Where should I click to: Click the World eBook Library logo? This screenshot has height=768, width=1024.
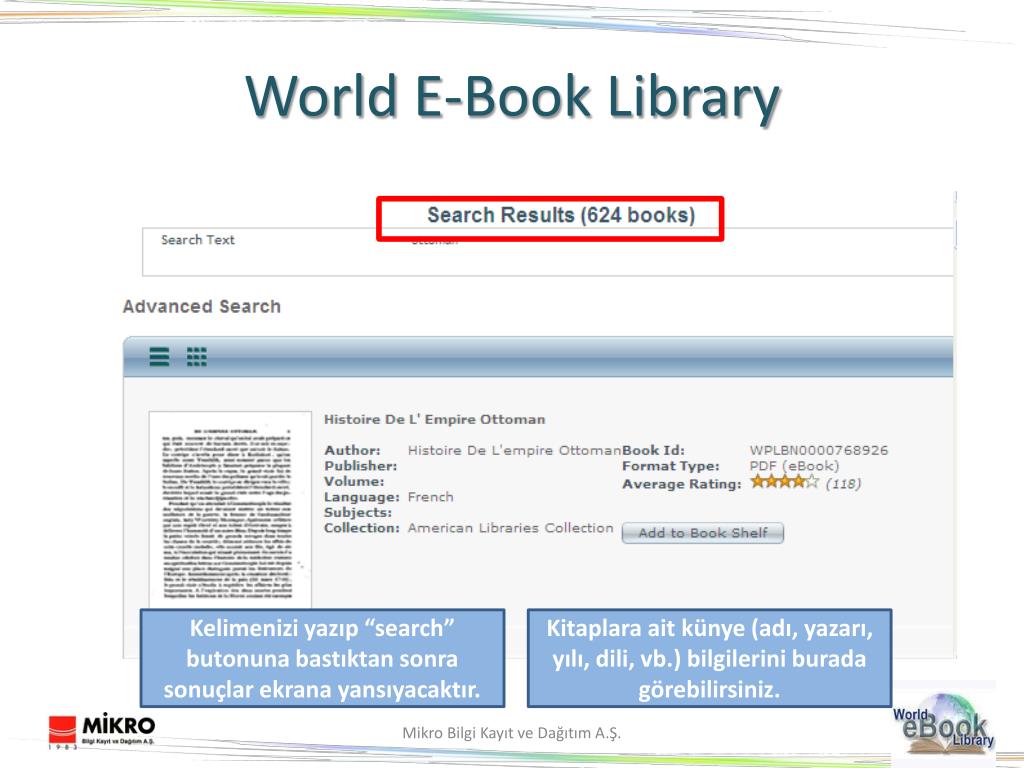pos(944,724)
